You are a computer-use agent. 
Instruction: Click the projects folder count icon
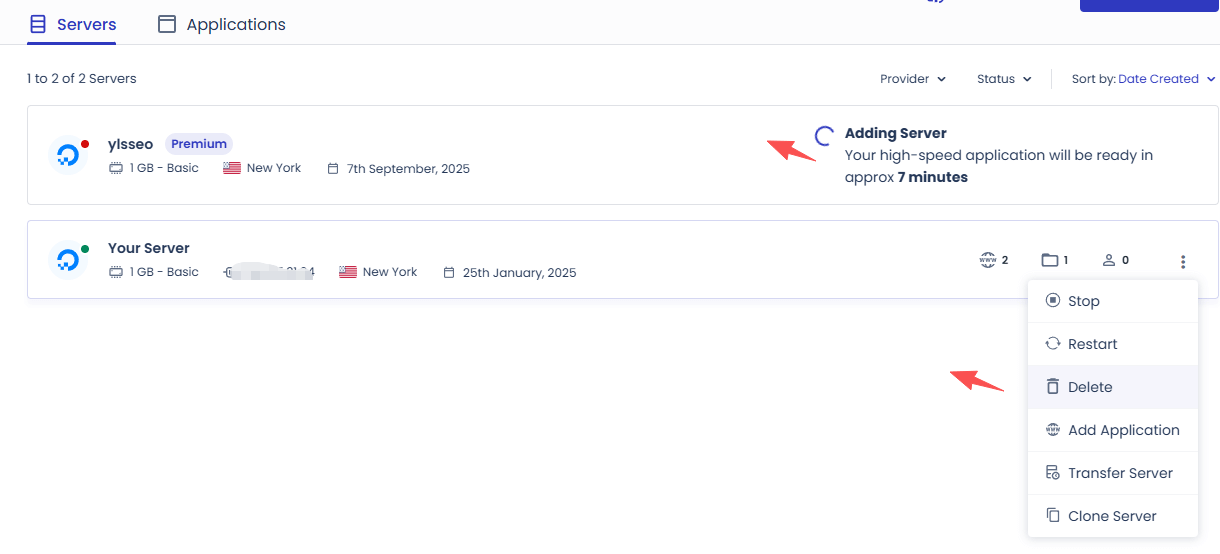[x=1049, y=260]
